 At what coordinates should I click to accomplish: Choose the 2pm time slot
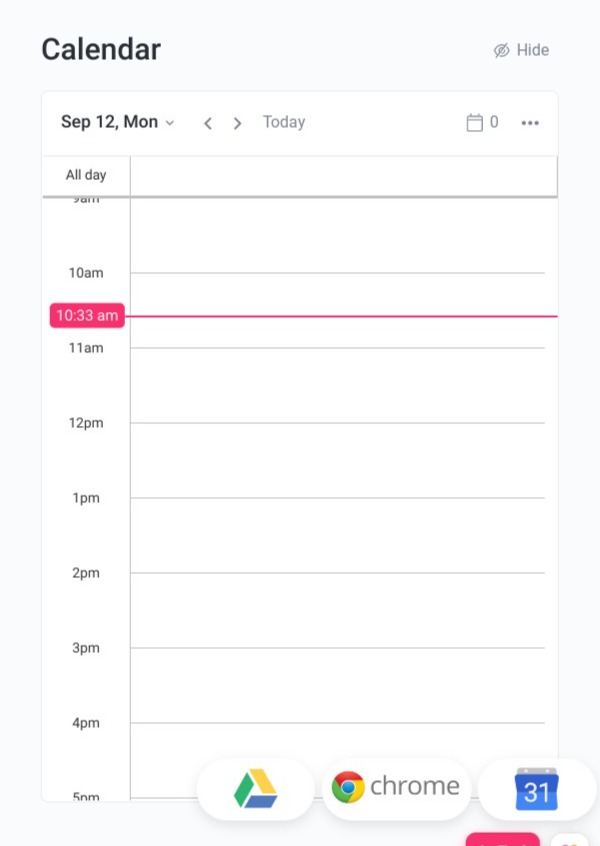click(337, 610)
